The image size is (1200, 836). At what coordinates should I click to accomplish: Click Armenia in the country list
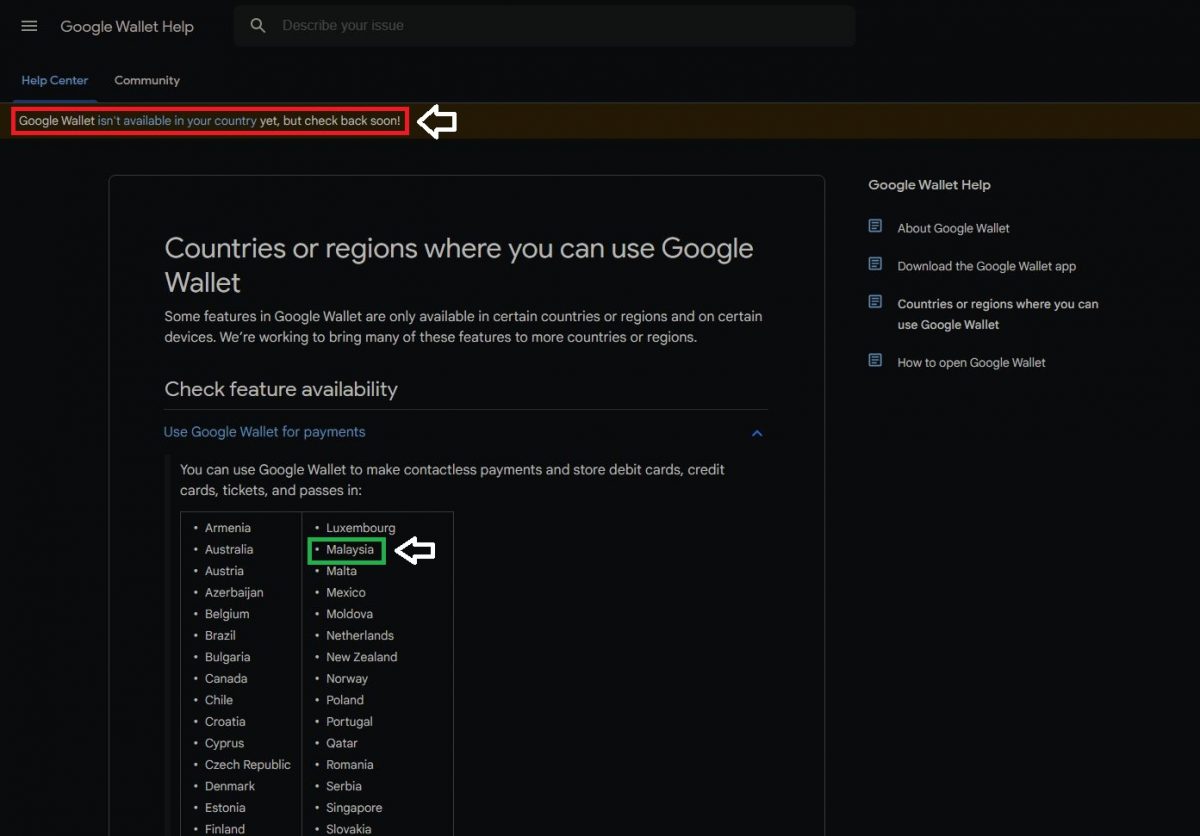[228, 528]
